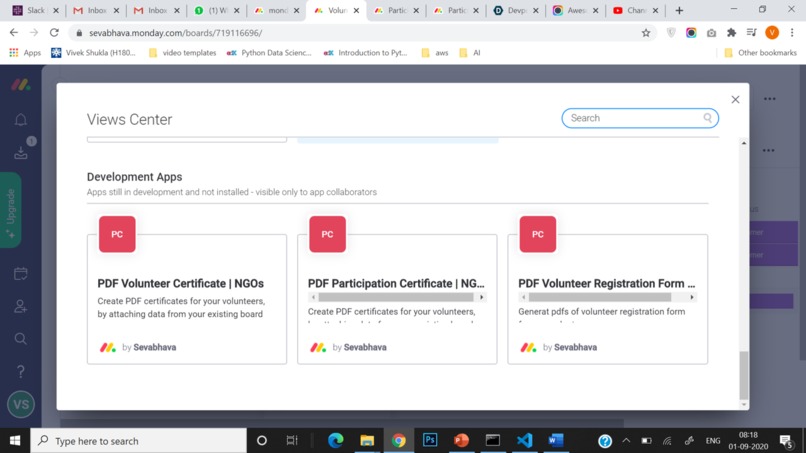Viewport: 806px width, 453px height.
Task: Click the magnifier icon in search box
Action: coord(708,118)
